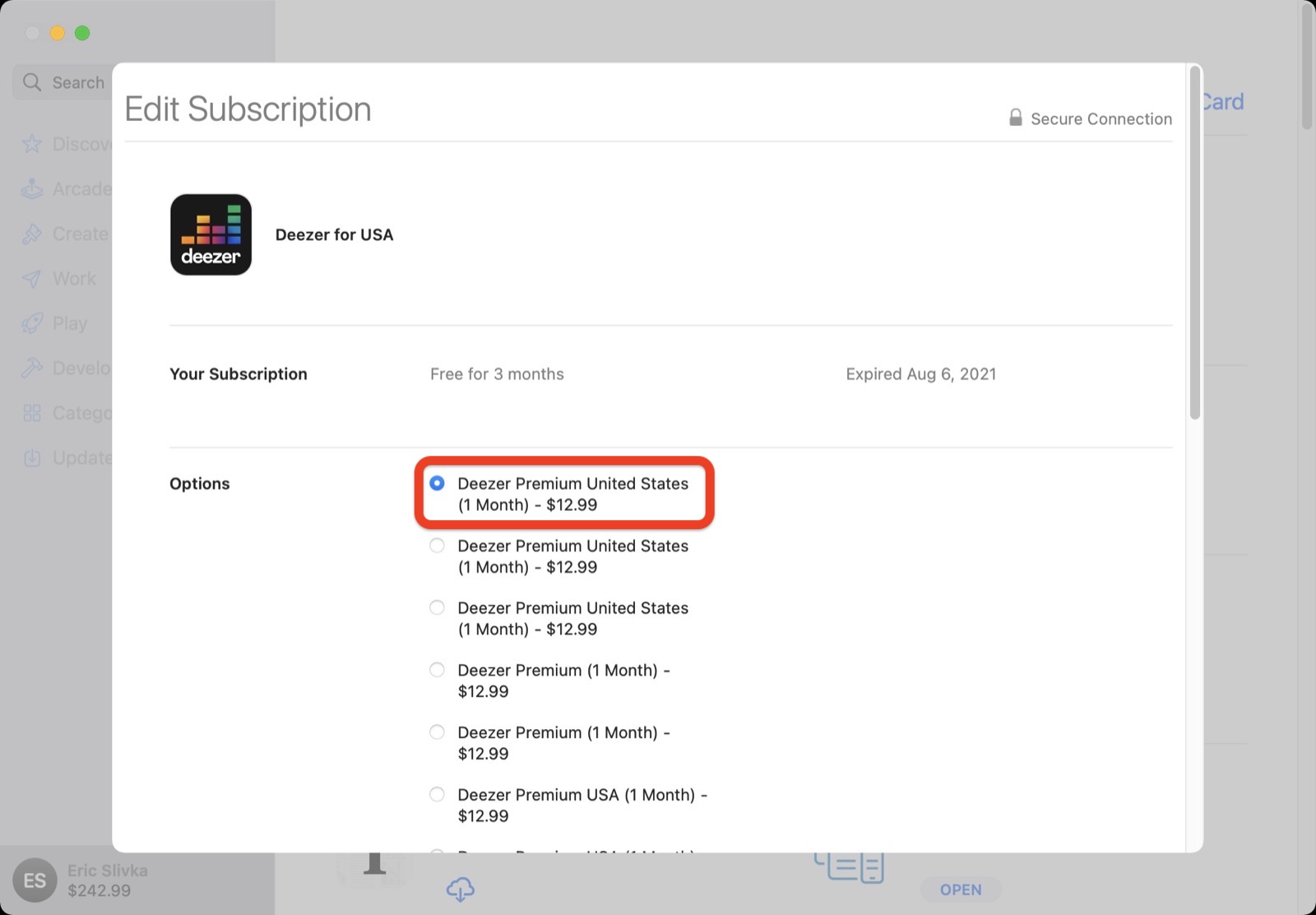
Task: Click the Secure Connection lock icon
Action: (x=1016, y=118)
